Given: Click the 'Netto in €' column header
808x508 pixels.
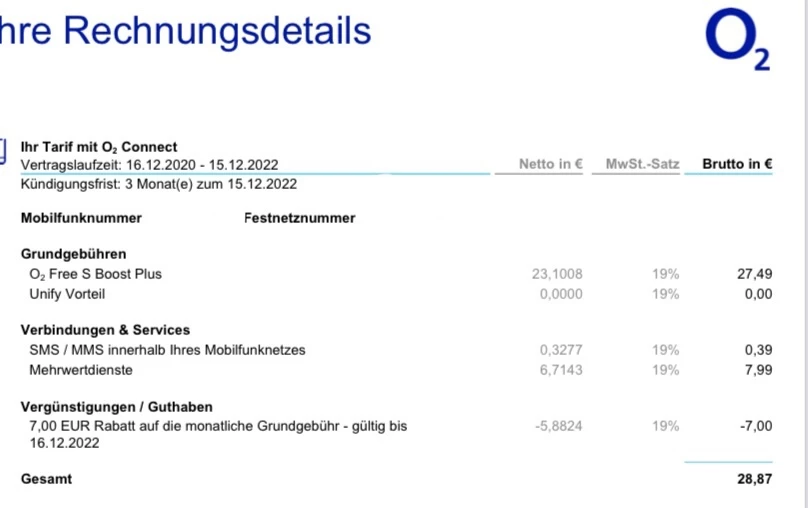Looking at the screenshot, I should 551,164.
